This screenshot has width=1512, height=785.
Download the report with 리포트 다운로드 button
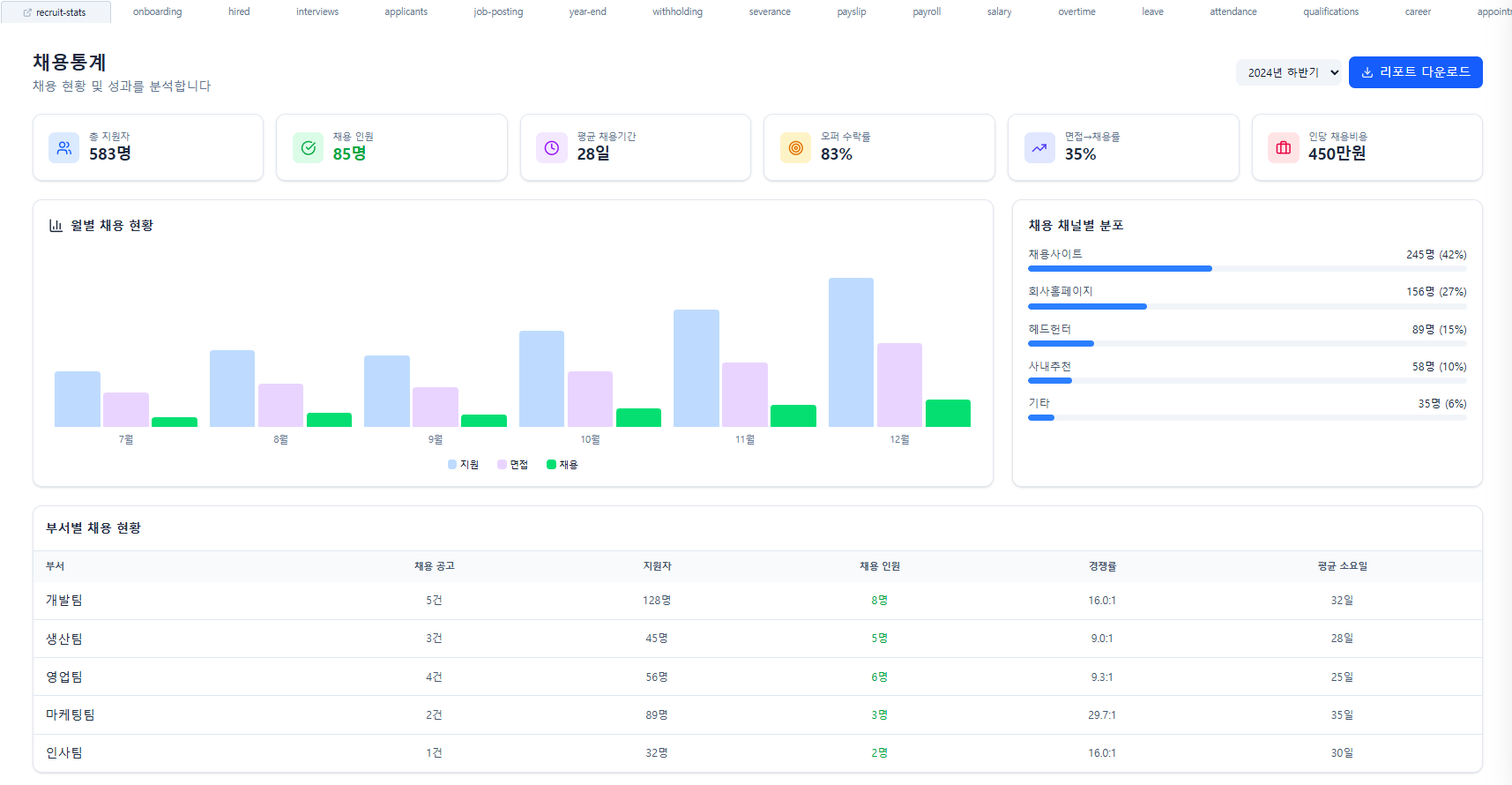click(1415, 72)
